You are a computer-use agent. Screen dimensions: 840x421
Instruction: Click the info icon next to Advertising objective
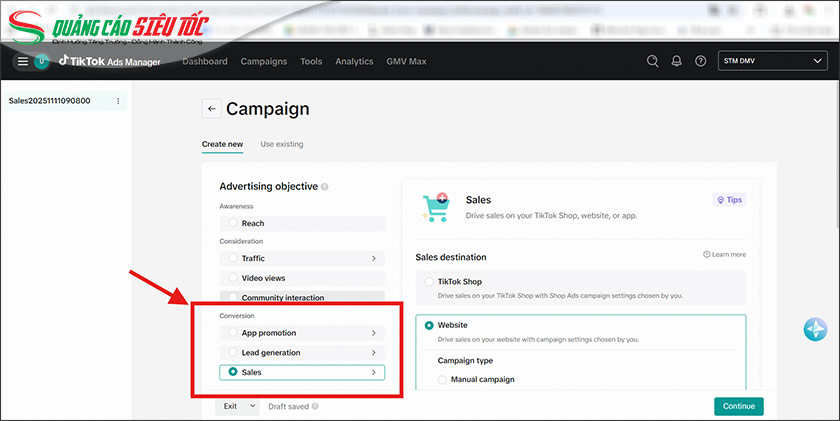pos(325,187)
